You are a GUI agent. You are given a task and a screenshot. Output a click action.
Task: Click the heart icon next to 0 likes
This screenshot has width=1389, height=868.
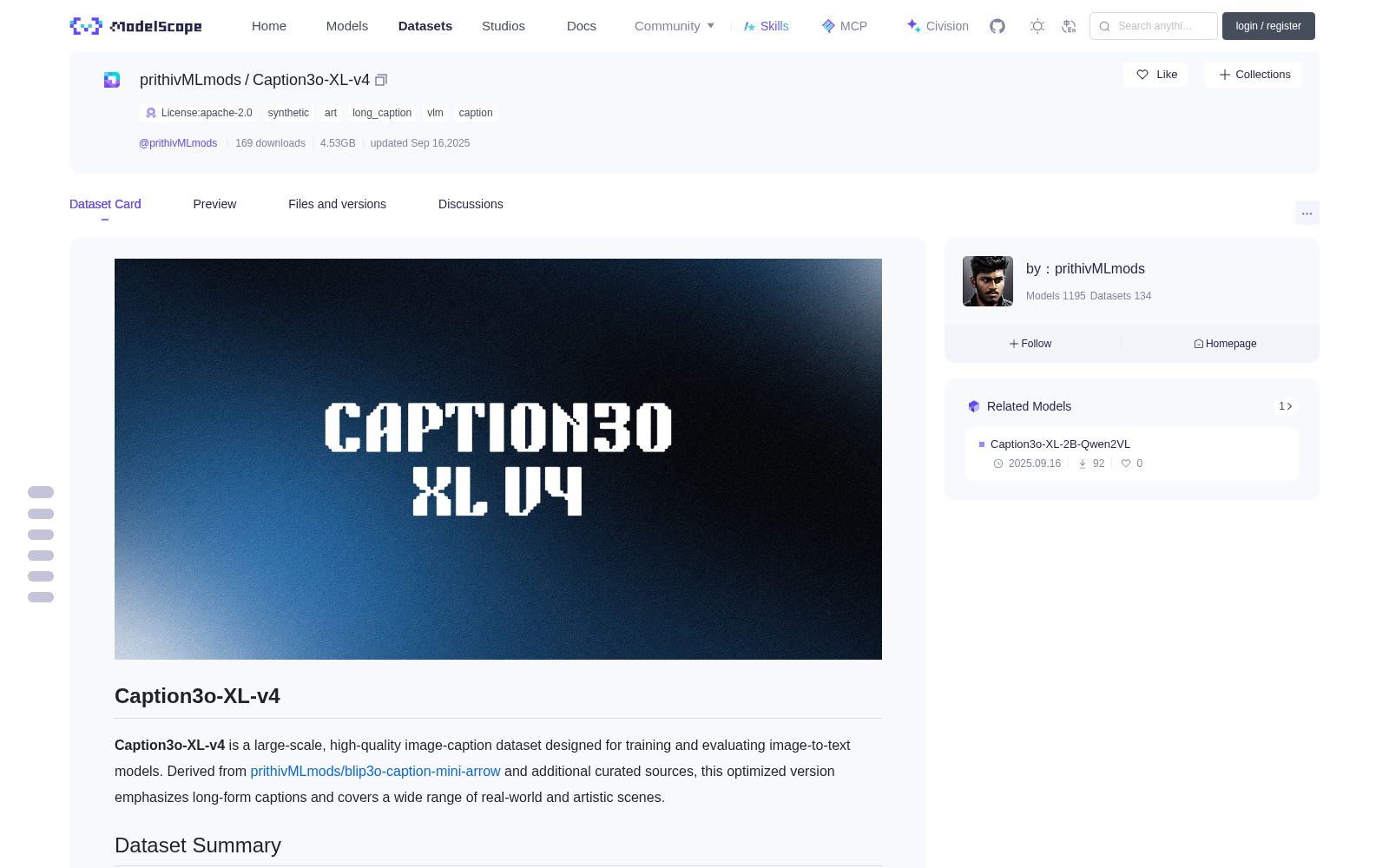[x=1126, y=464]
